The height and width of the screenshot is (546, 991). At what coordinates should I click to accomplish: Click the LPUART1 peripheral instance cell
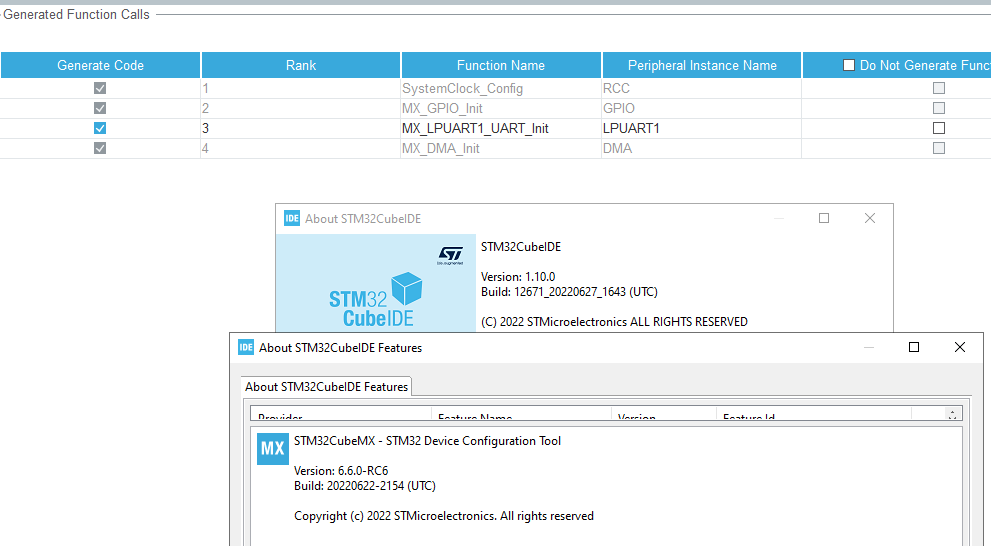point(702,128)
